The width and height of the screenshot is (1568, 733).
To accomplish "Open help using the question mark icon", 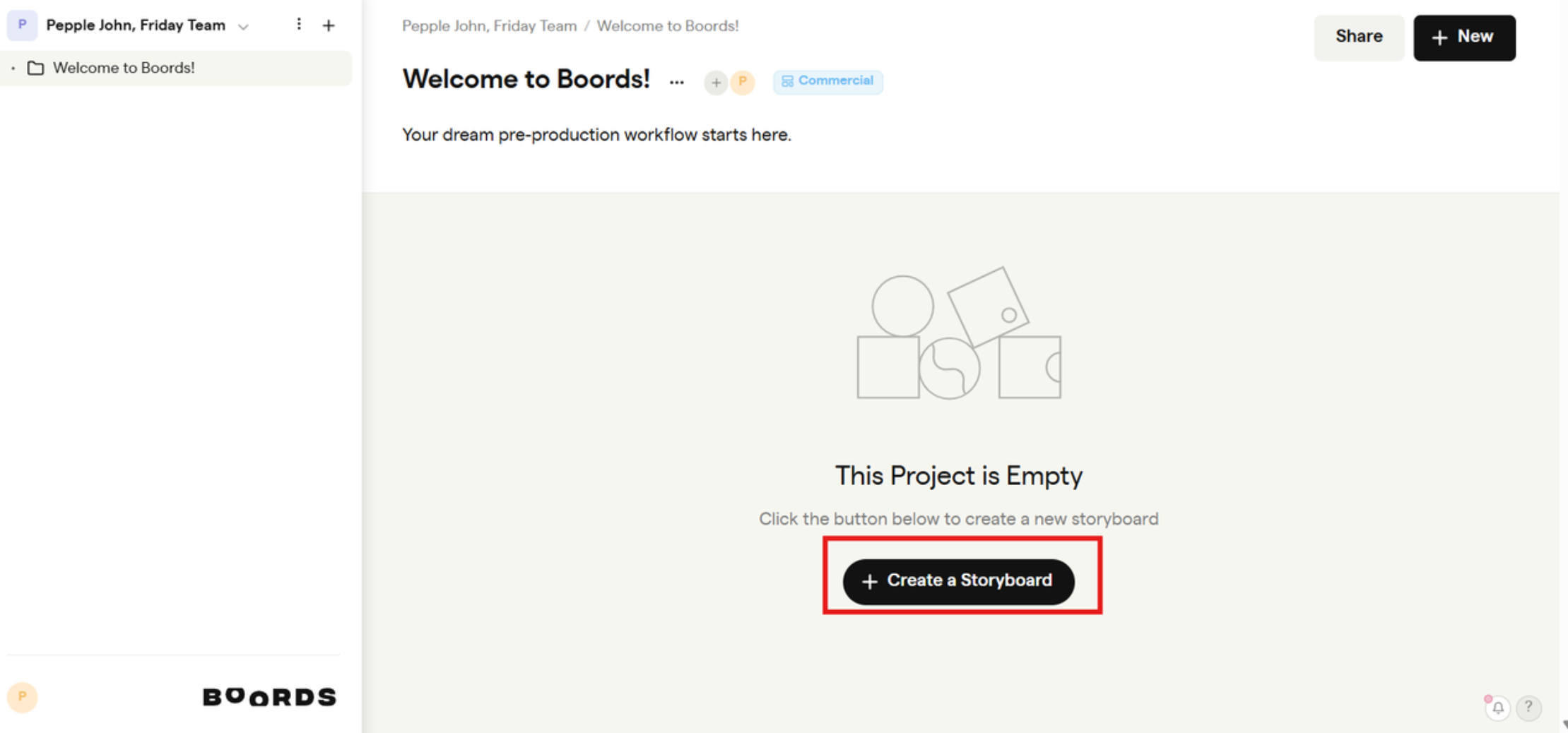I will point(1528,708).
